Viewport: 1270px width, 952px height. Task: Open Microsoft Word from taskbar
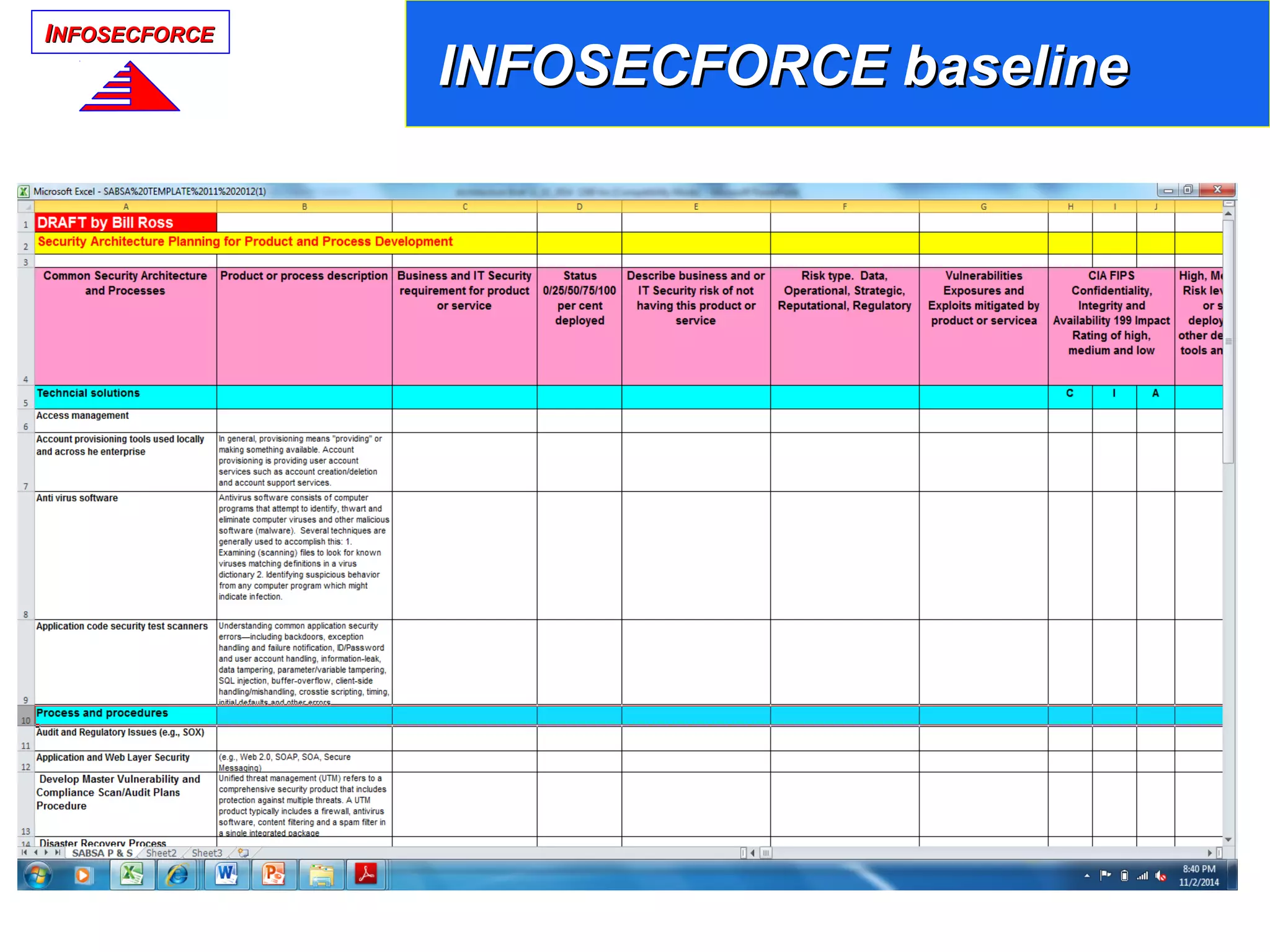click(226, 875)
